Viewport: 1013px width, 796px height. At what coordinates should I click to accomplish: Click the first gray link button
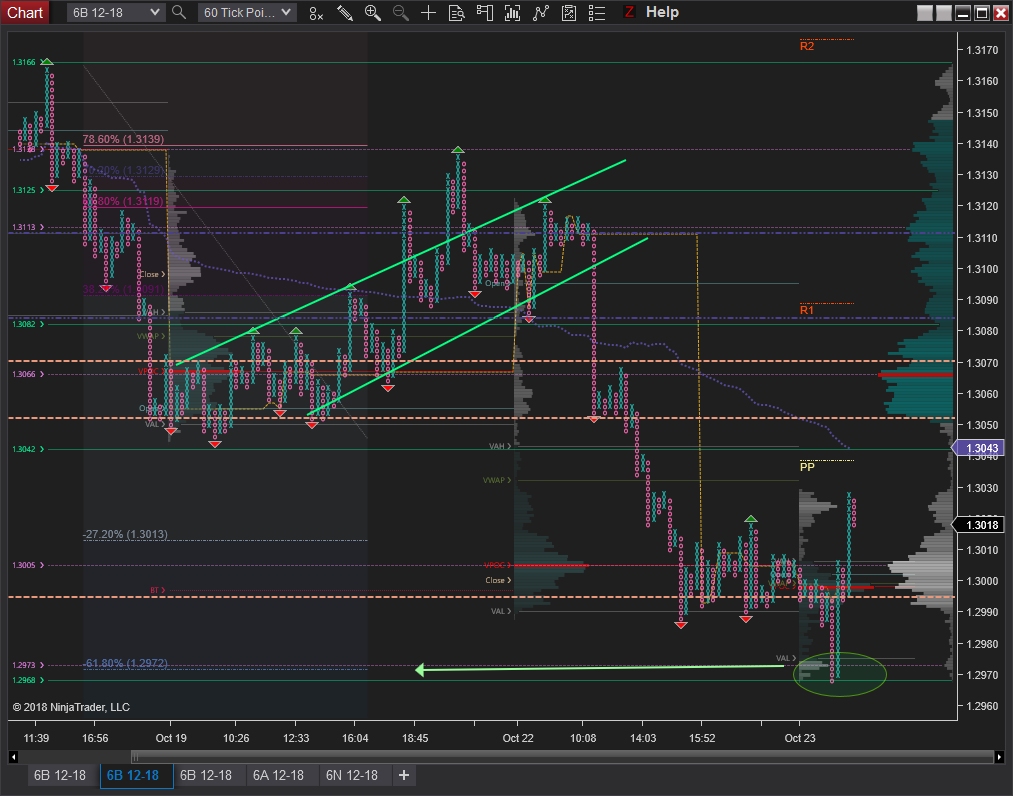924,13
